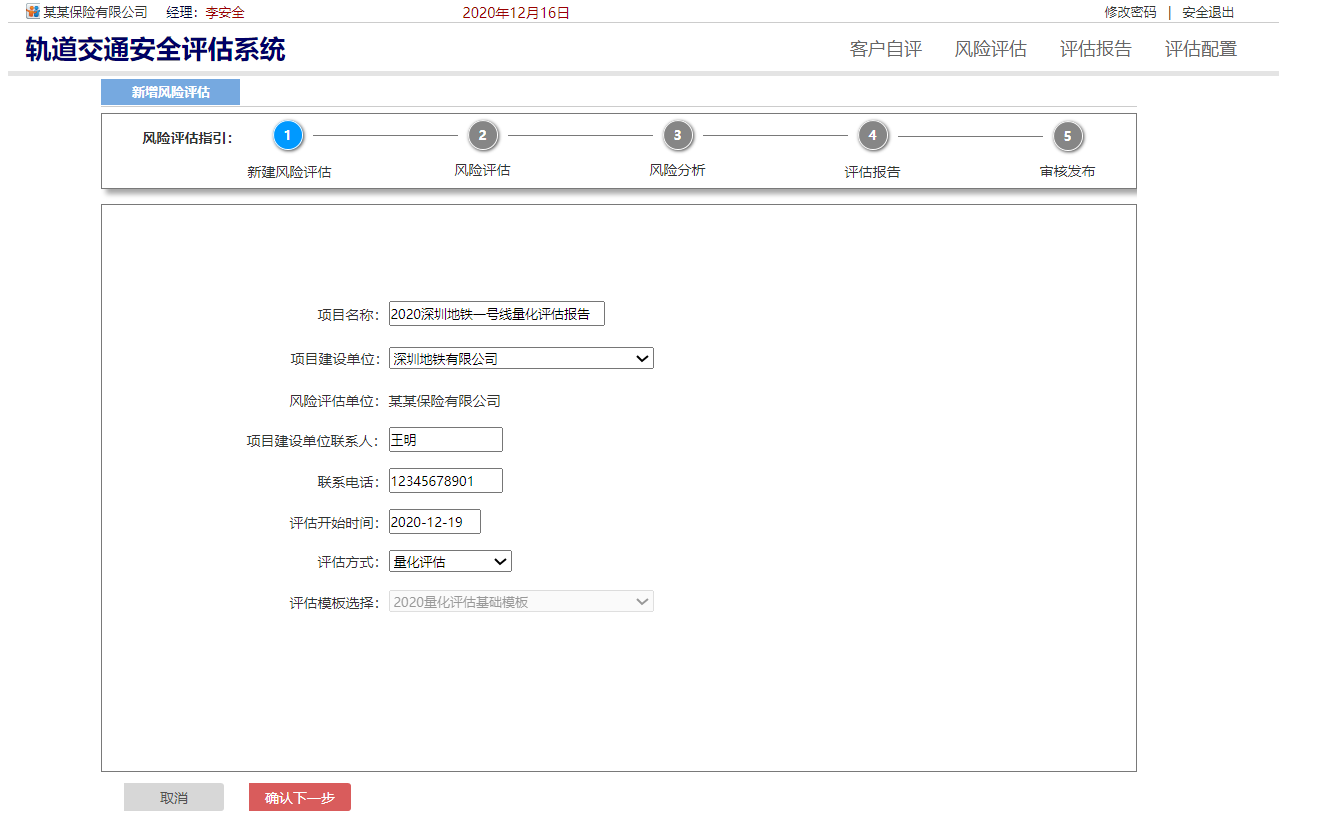Screen dimensions: 1320x838
Task: Click step 4 circle 评估报告
Action: click(x=872, y=135)
